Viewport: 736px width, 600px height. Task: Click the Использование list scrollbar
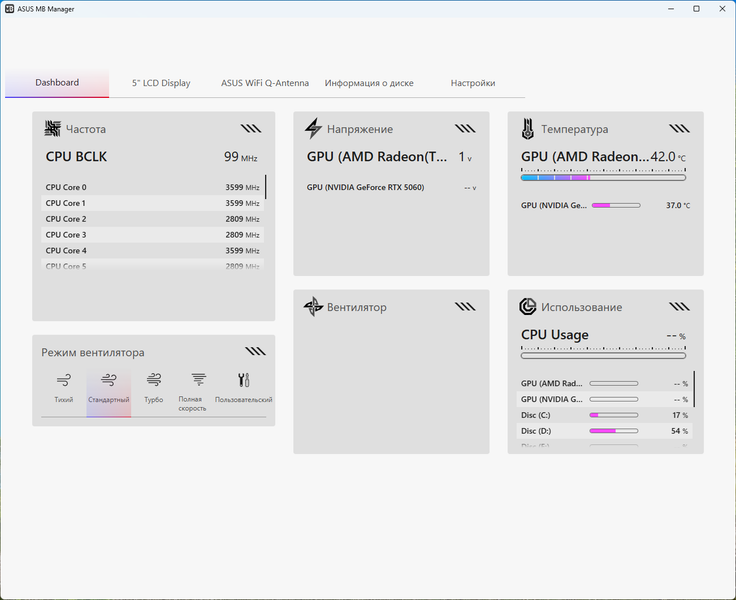point(694,389)
